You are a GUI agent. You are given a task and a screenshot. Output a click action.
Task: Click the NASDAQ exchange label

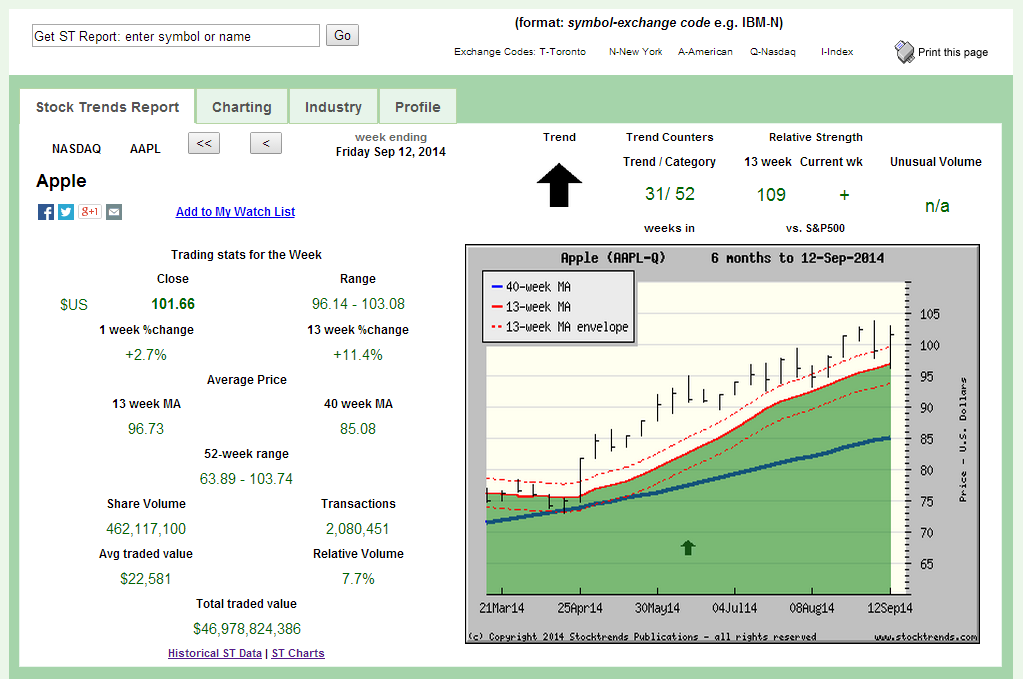(x=76, y=149)
